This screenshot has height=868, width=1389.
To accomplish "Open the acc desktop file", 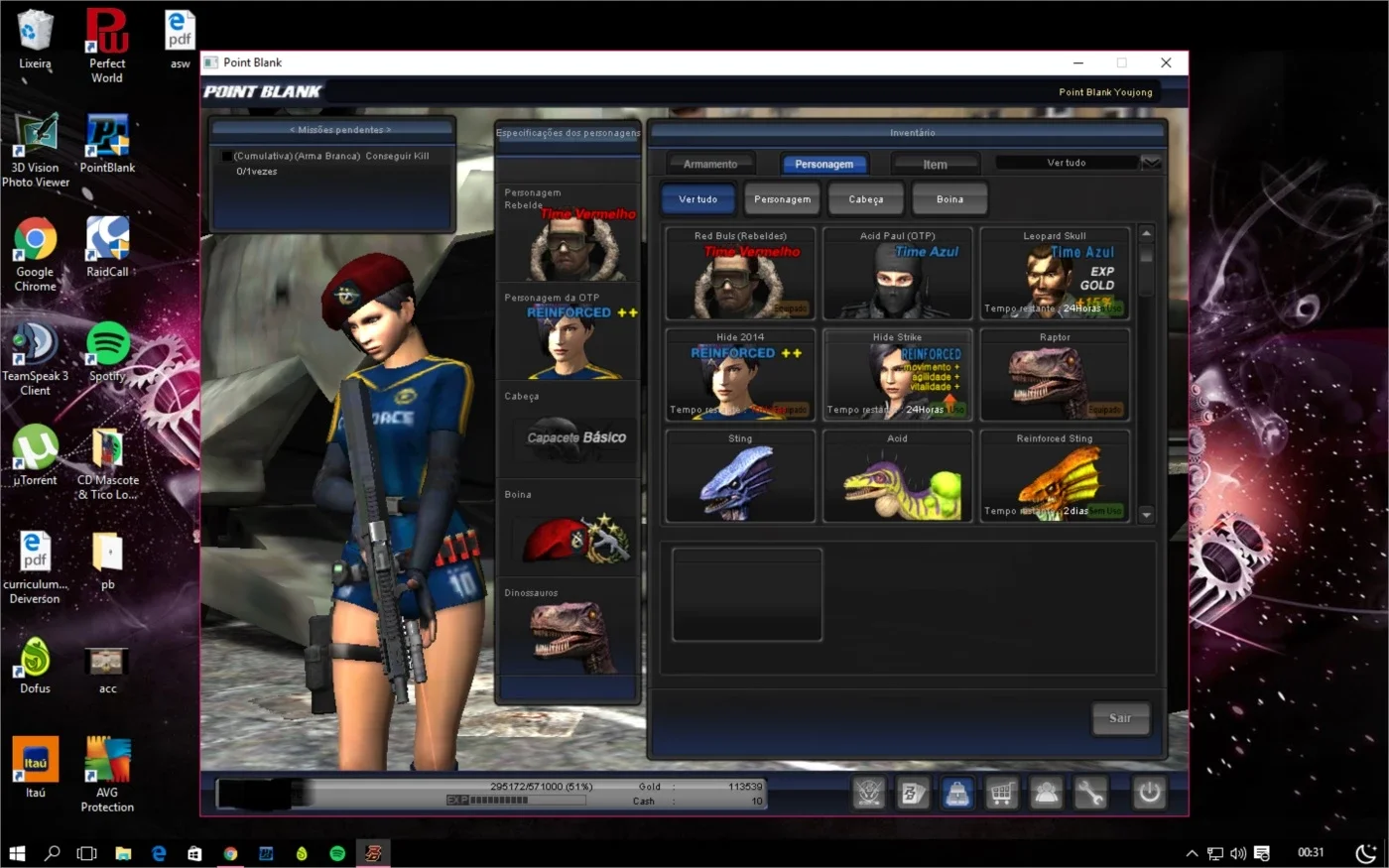I will pyautogui.click(x=107, y=668).
